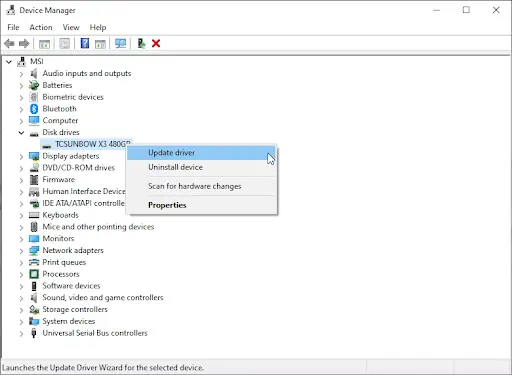This screenshot has width=512, height=375.
Task: Select the System devices label
Action: (x=69, y=321)
